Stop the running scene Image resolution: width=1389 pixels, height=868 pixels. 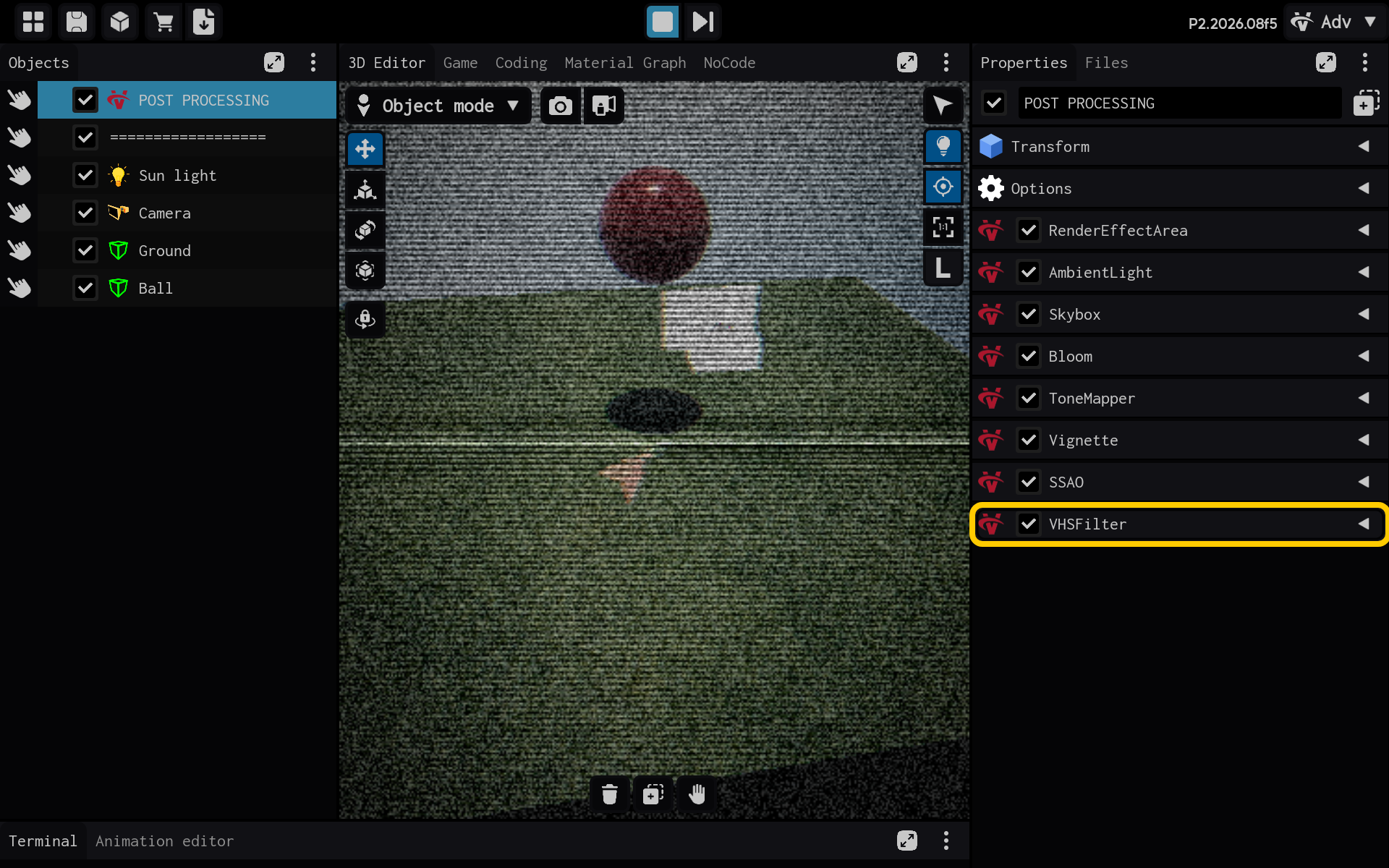point(662,22)
